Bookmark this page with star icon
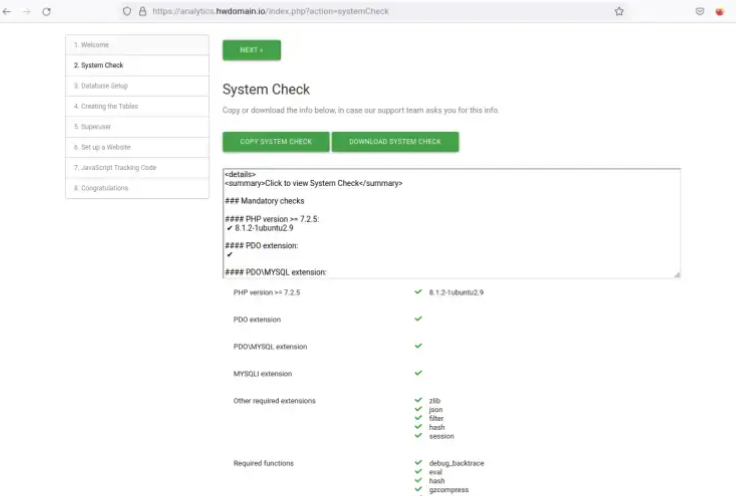736x496 pixels. tap(619, 11)
